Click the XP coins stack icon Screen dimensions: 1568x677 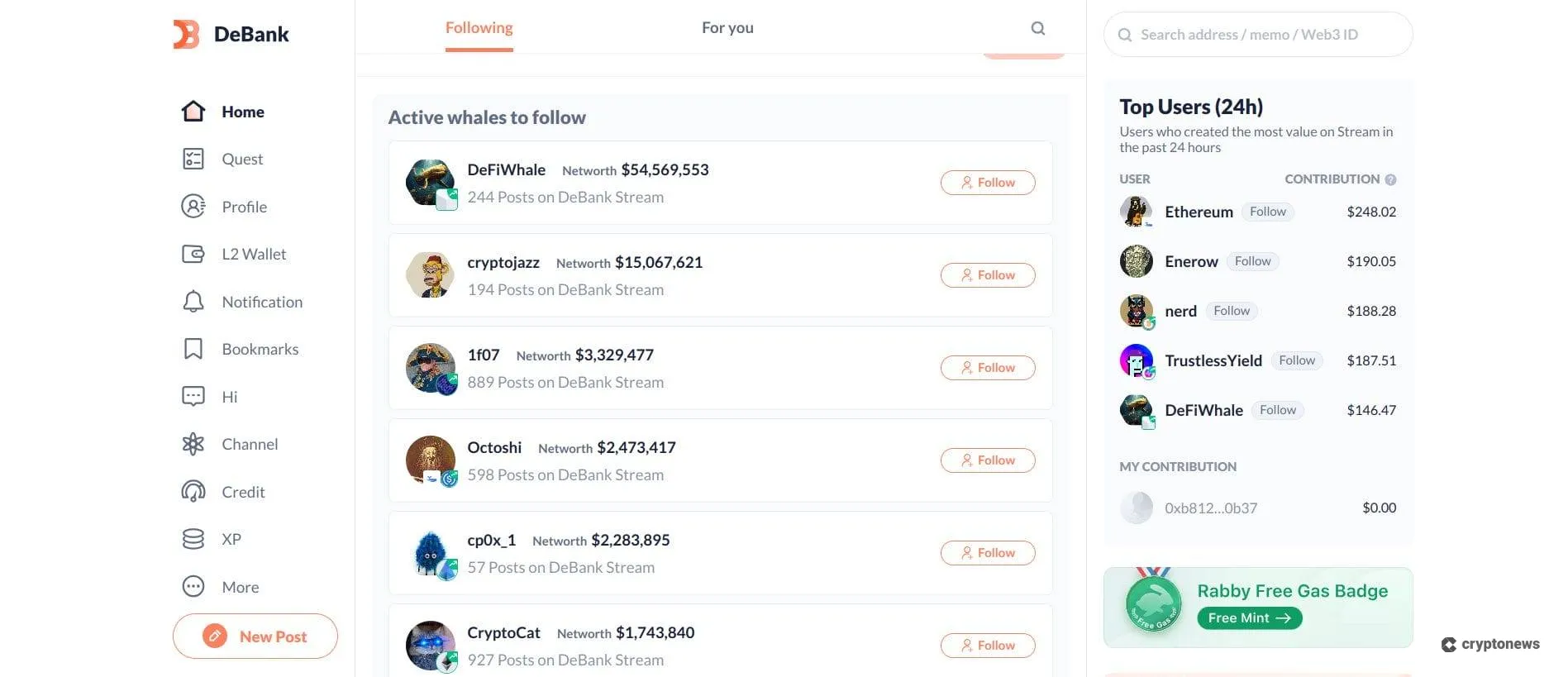[x=193, y=539]
